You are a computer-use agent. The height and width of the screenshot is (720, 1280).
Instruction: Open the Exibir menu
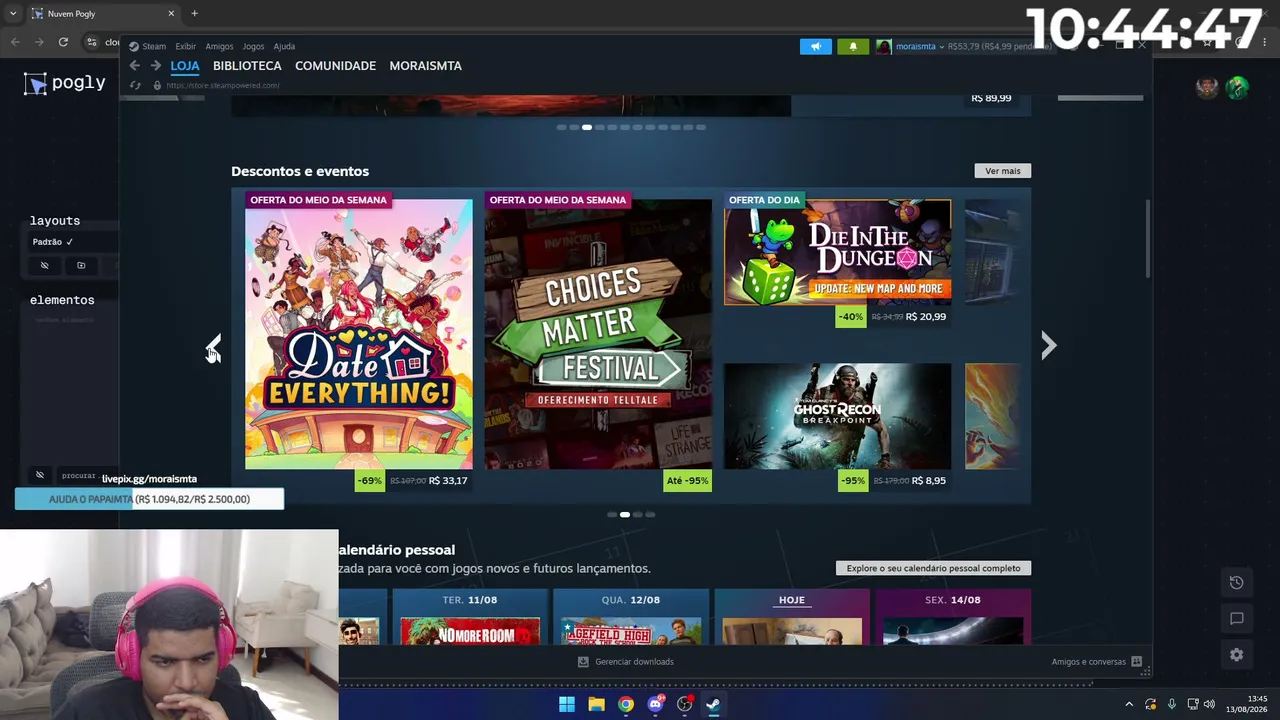186,46
